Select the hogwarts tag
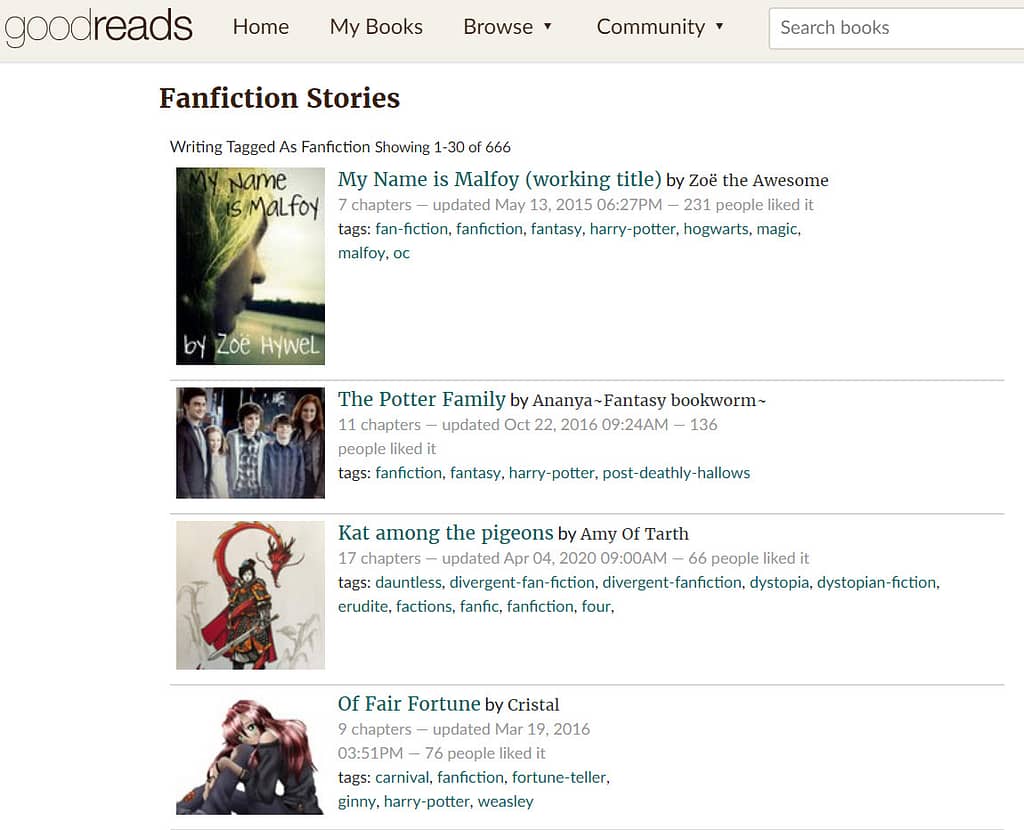Viewport: 1024px width, 830px height. (716, 229)
